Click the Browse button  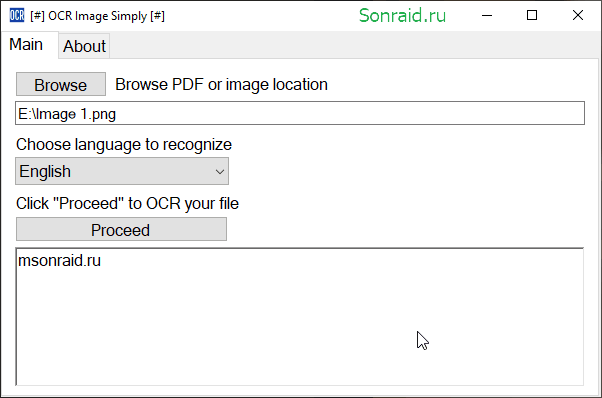click(x=61, y=84)
